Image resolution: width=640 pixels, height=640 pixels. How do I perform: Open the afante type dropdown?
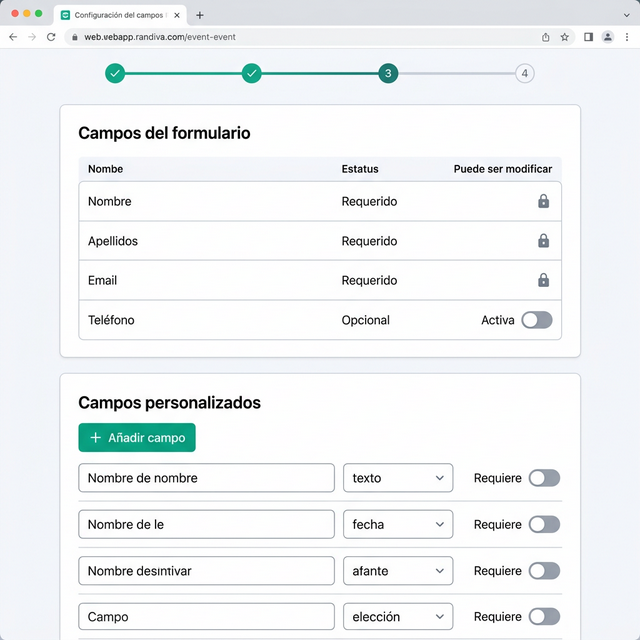point(398,571)
